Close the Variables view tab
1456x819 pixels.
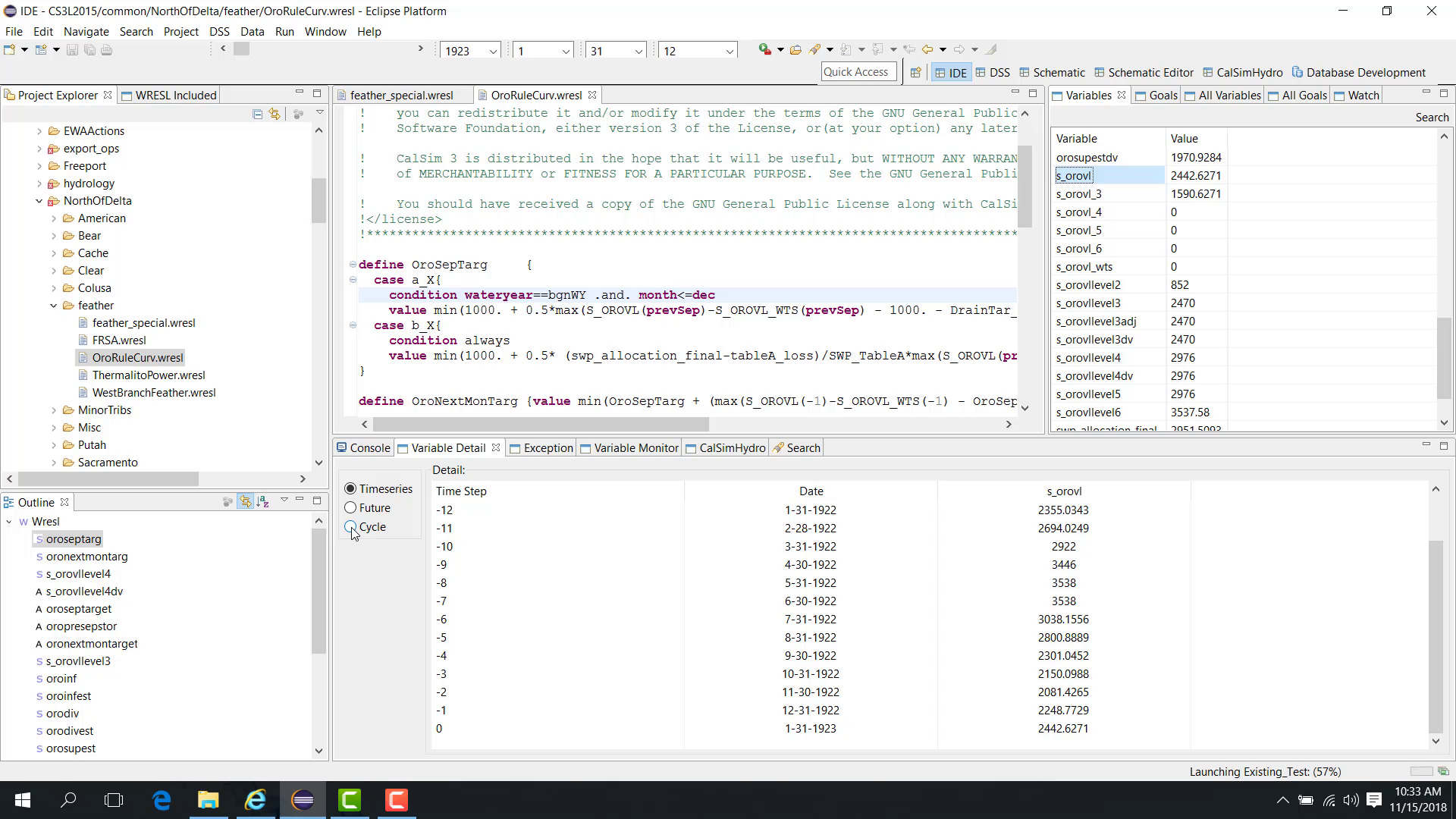pos(1121,95)
